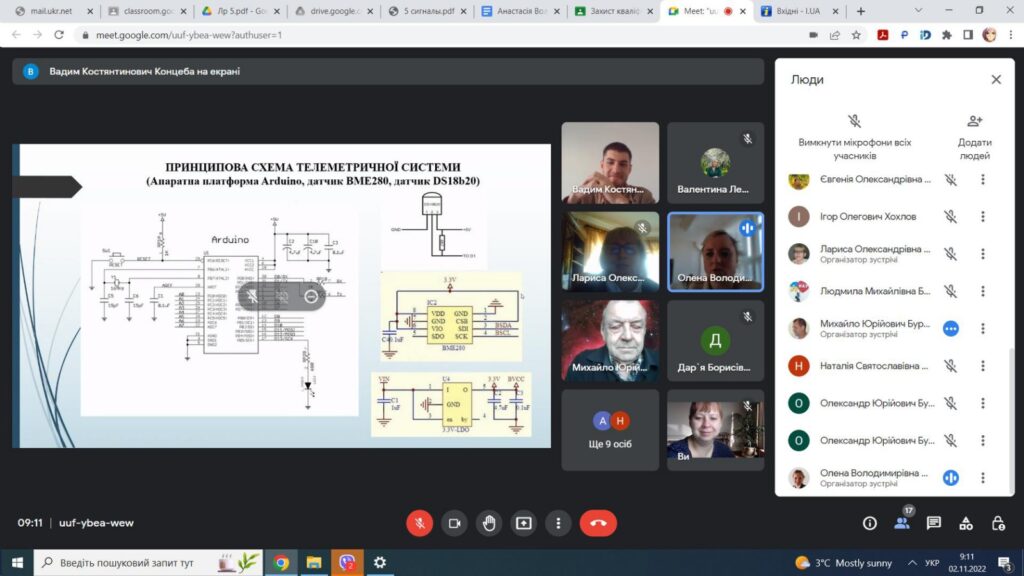
Task: Open options menu for Наталія Святославівна
Action: coord(982,366)
